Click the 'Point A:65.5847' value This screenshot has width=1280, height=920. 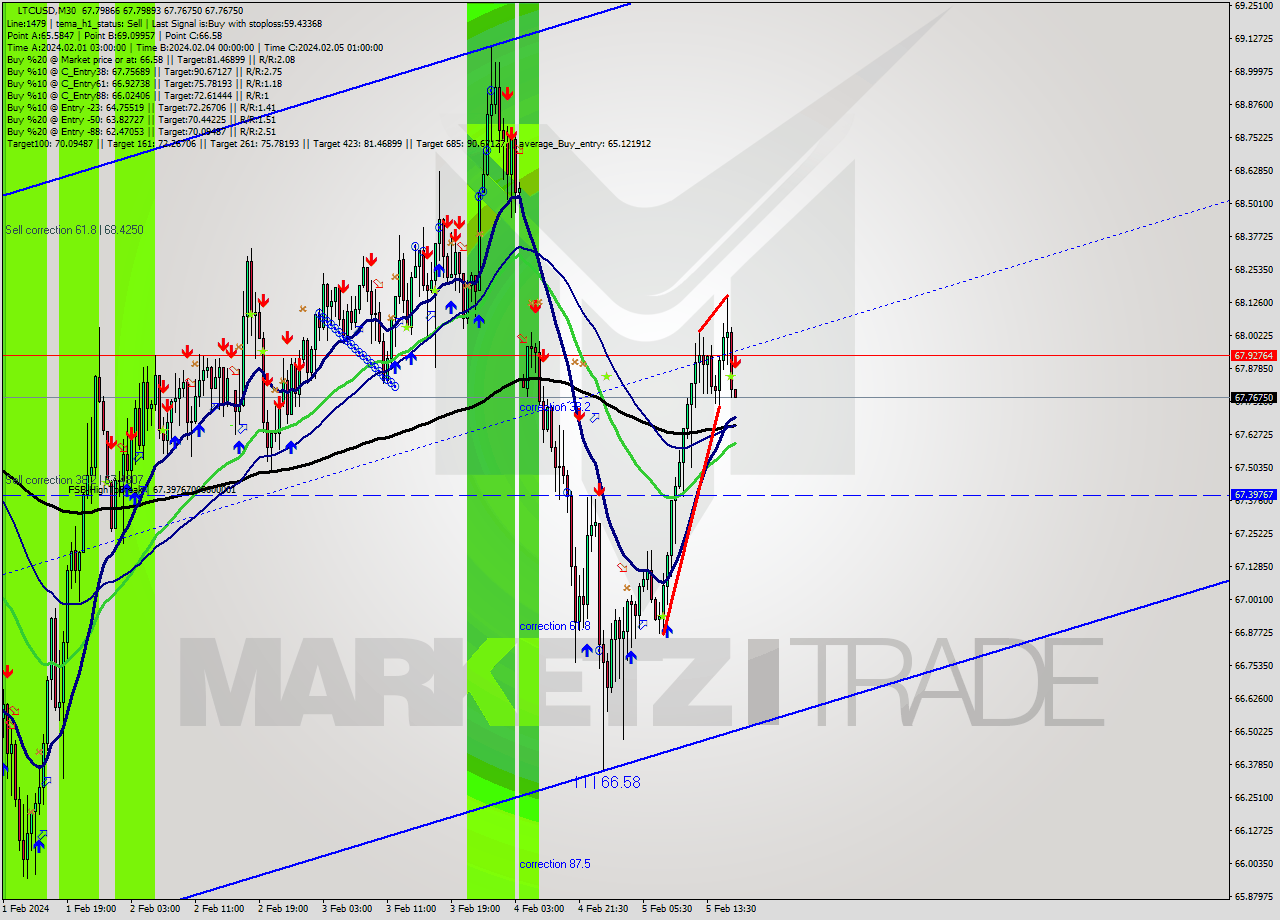click(40, 35)
